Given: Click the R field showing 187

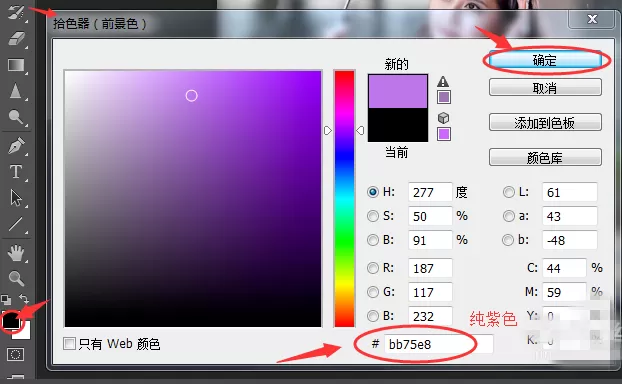Looking at the screenshot, I should coord(430,269).
